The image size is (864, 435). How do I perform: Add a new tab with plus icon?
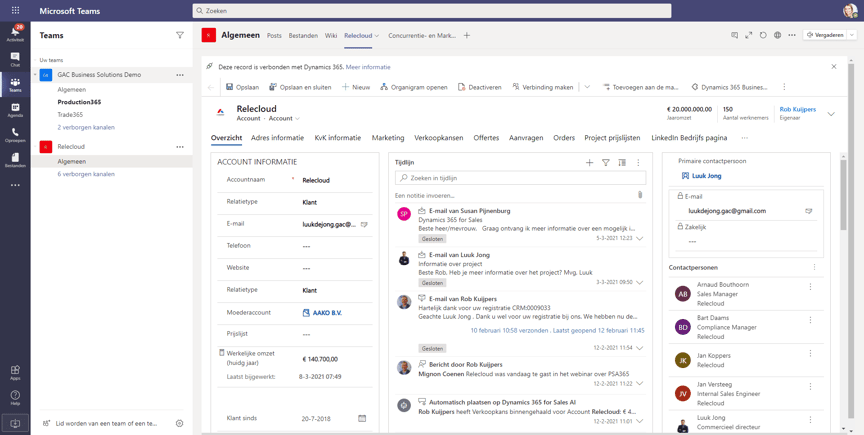467,35
